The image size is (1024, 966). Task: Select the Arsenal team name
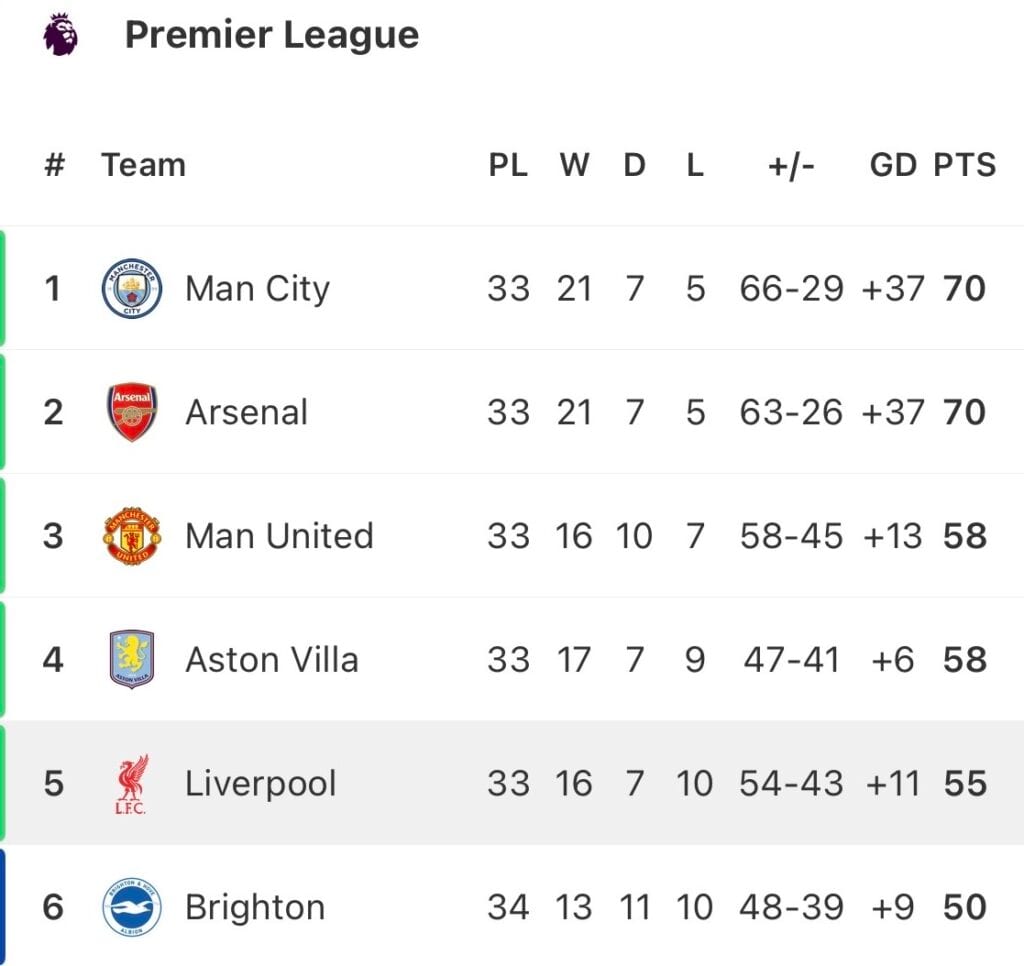(246, 413)
